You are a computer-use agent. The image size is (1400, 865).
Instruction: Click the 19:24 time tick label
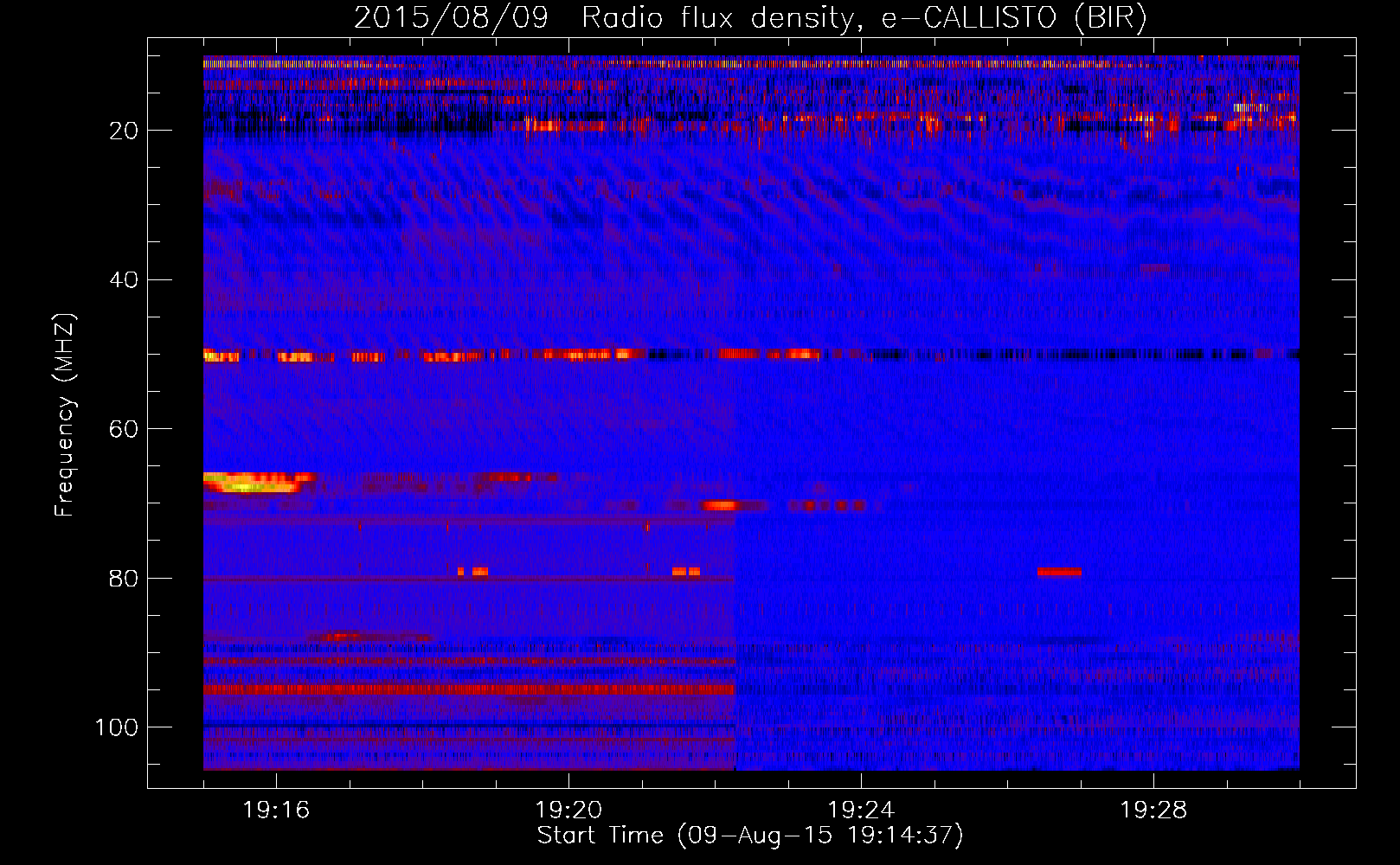pyautogui.click(x=861, y=811)
